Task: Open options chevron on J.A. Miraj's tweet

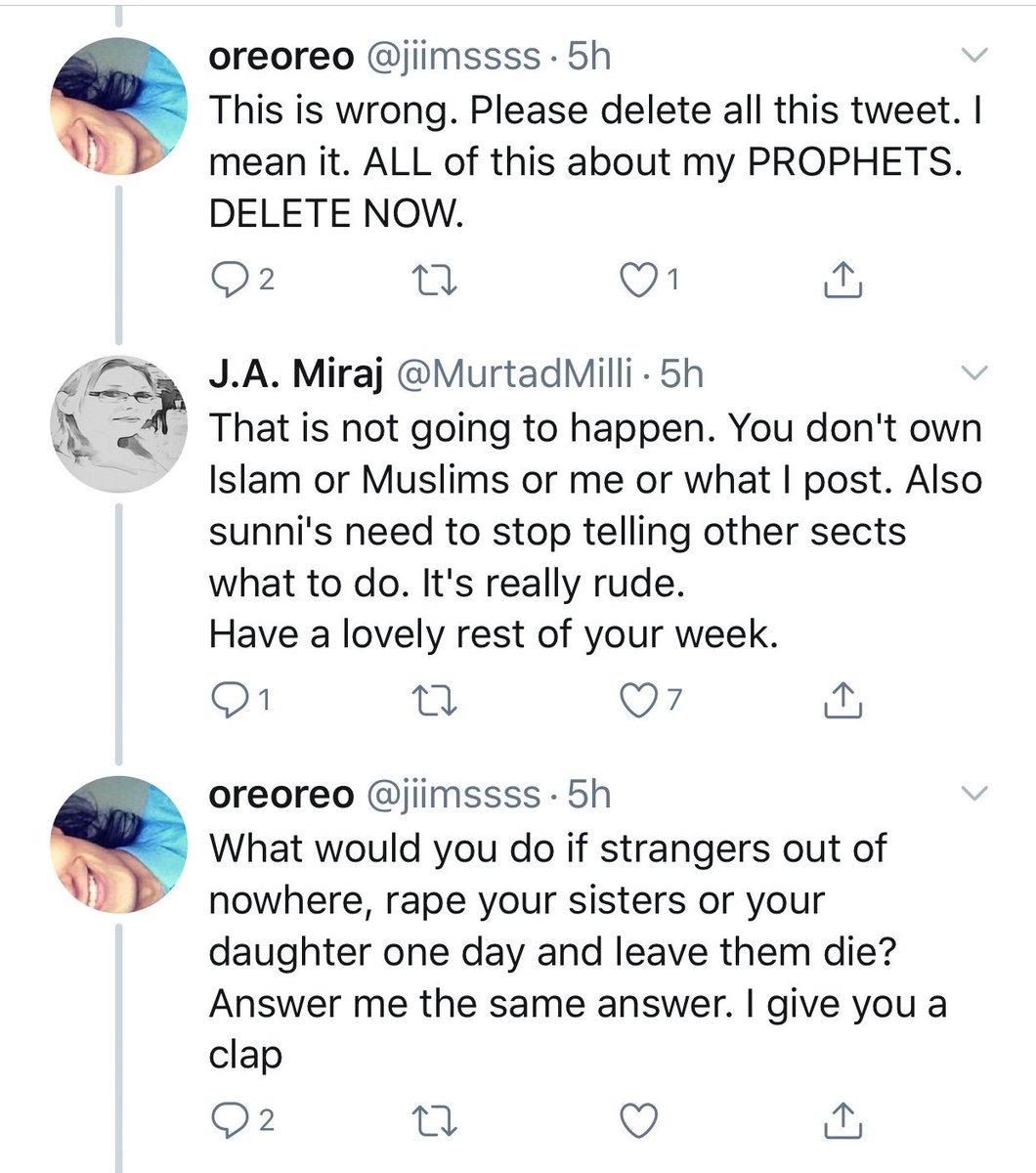Action: click(975, 372)
